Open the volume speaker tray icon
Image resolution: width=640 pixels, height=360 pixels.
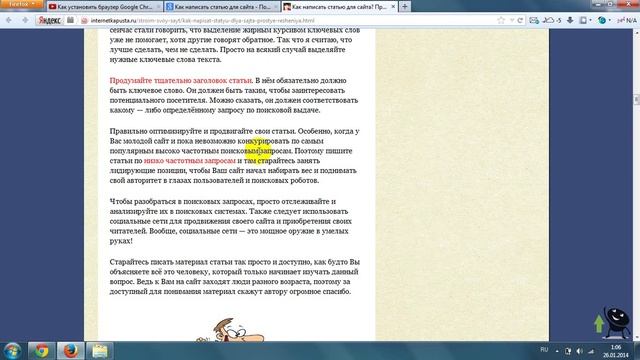pos(580,351)
